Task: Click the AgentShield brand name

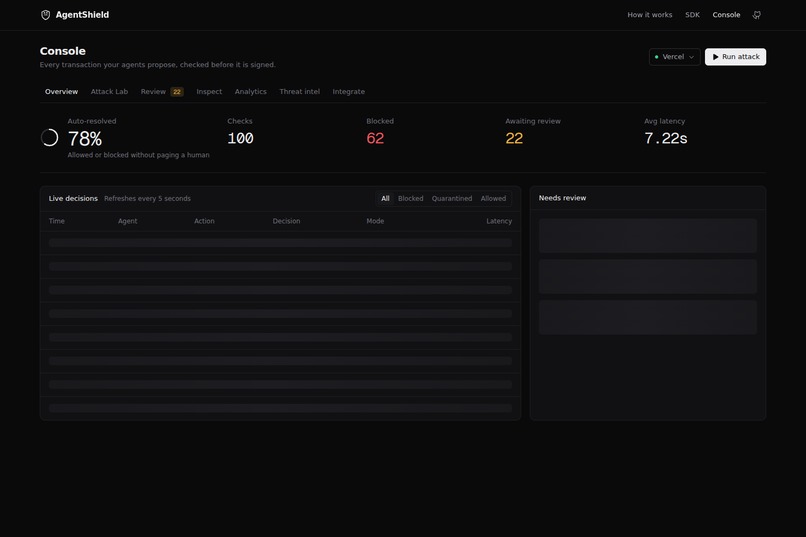Action: (82, 15)
